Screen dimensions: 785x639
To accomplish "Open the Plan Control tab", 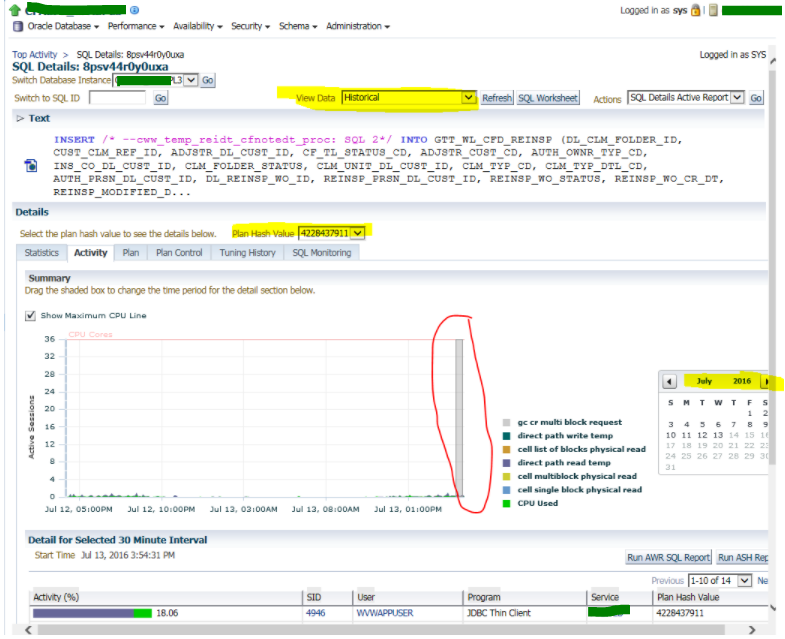I will pos(179,253).
